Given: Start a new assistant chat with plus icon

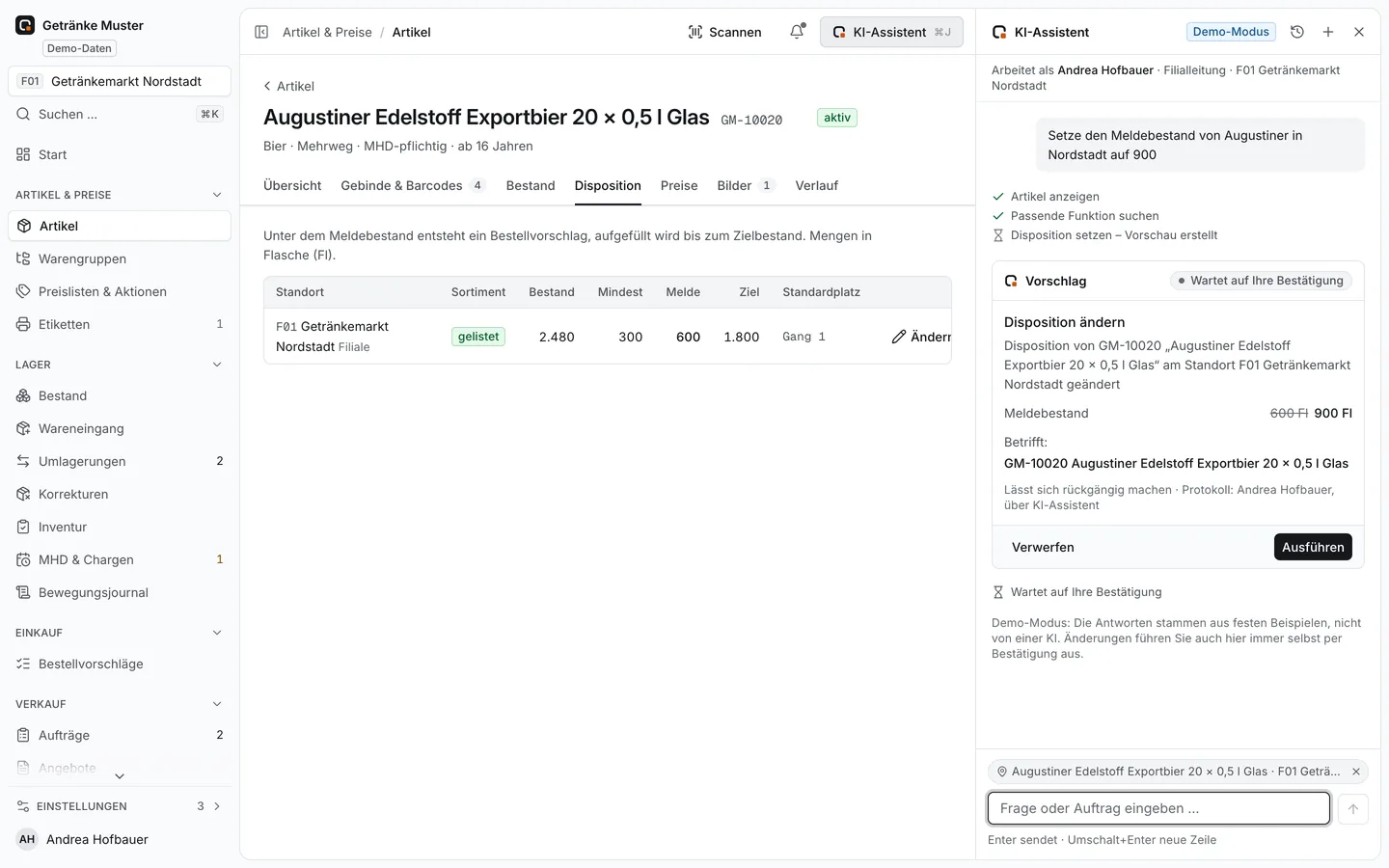Looking at the screenshot, I should click(x=1328, y=32).
